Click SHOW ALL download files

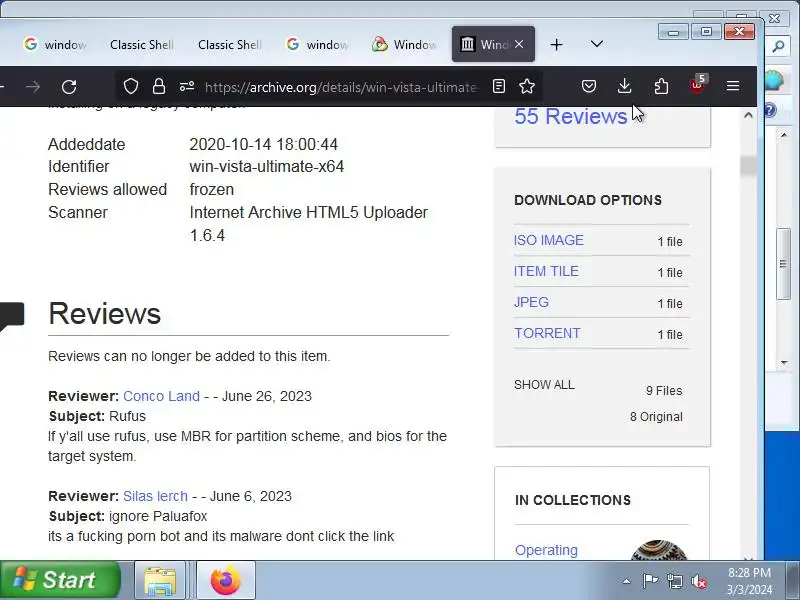[544, 385]
